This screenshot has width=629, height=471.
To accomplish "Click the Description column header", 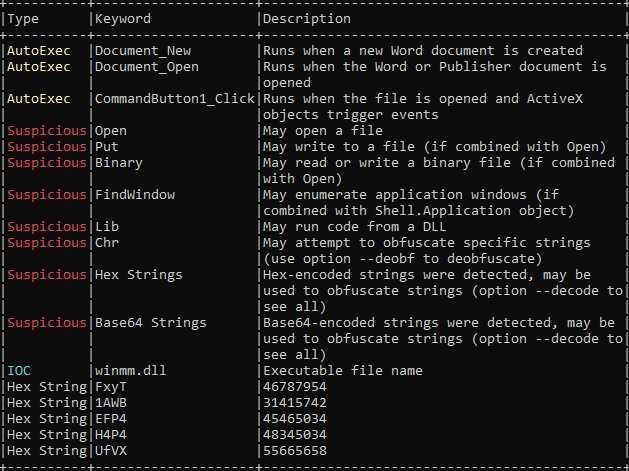I will (307, 19).
